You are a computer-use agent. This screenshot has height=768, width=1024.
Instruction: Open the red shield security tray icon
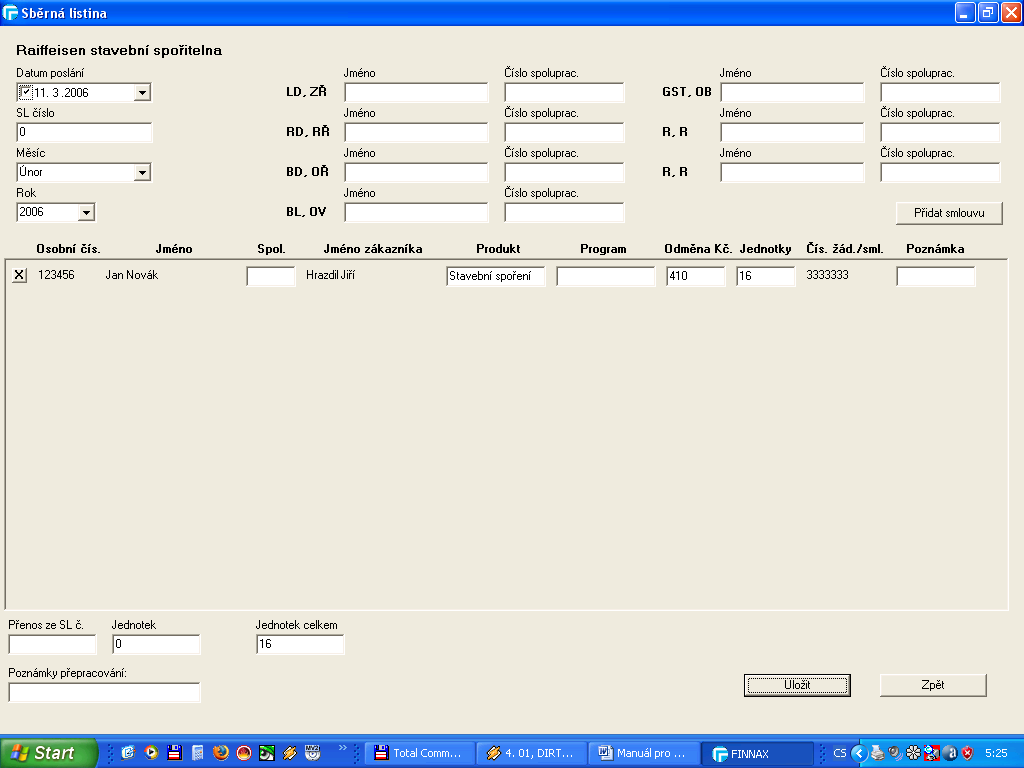point(967,753)
